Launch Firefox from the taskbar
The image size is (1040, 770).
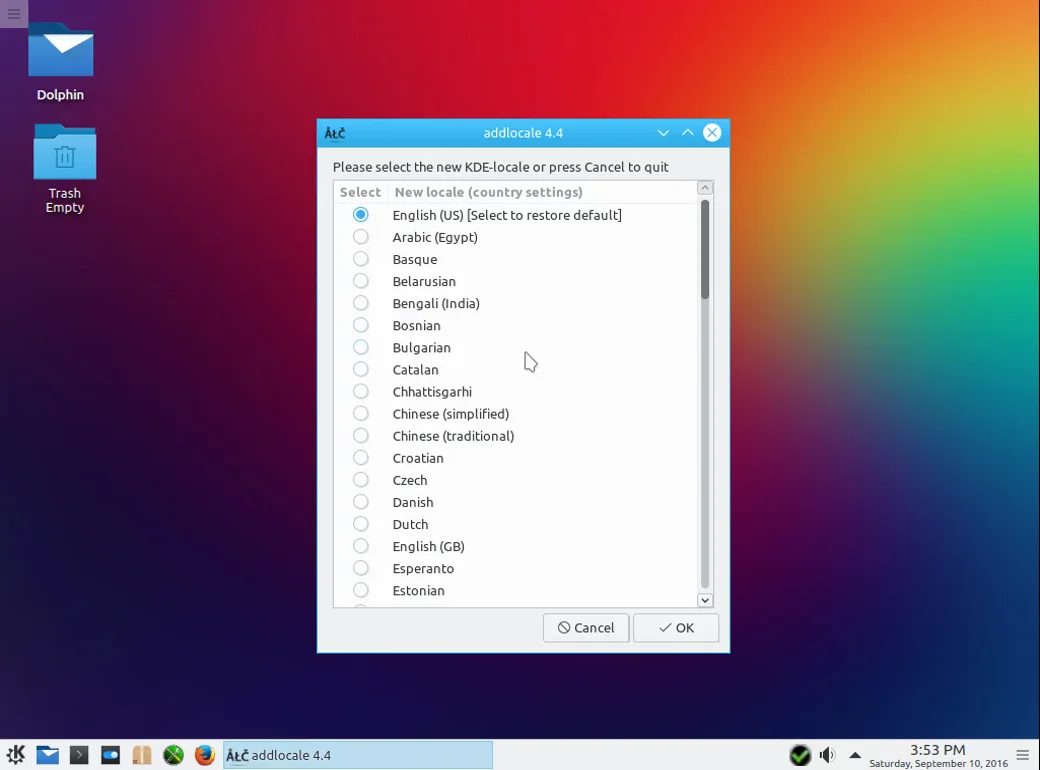pos(205,755)
